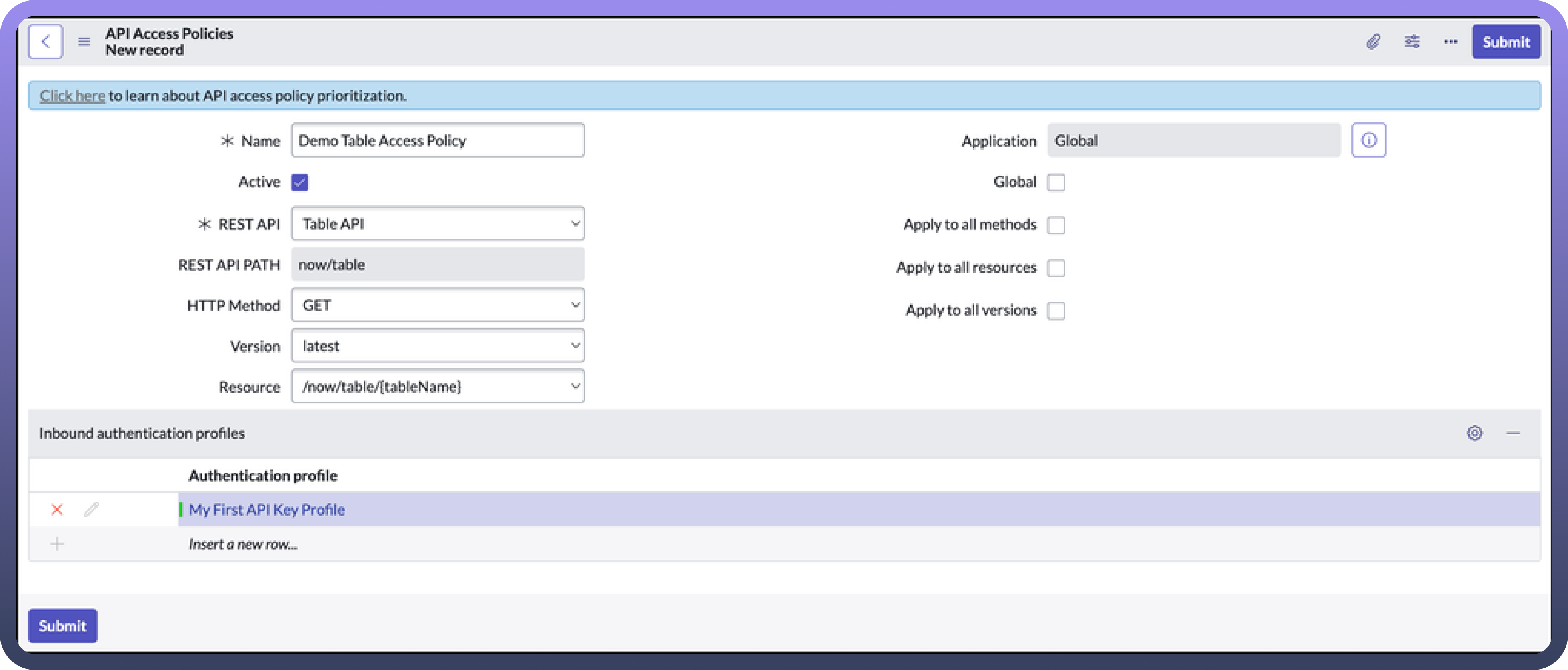Open the REST API dropdown
This screenshot has width=1568, height=670.
[438, 223]
